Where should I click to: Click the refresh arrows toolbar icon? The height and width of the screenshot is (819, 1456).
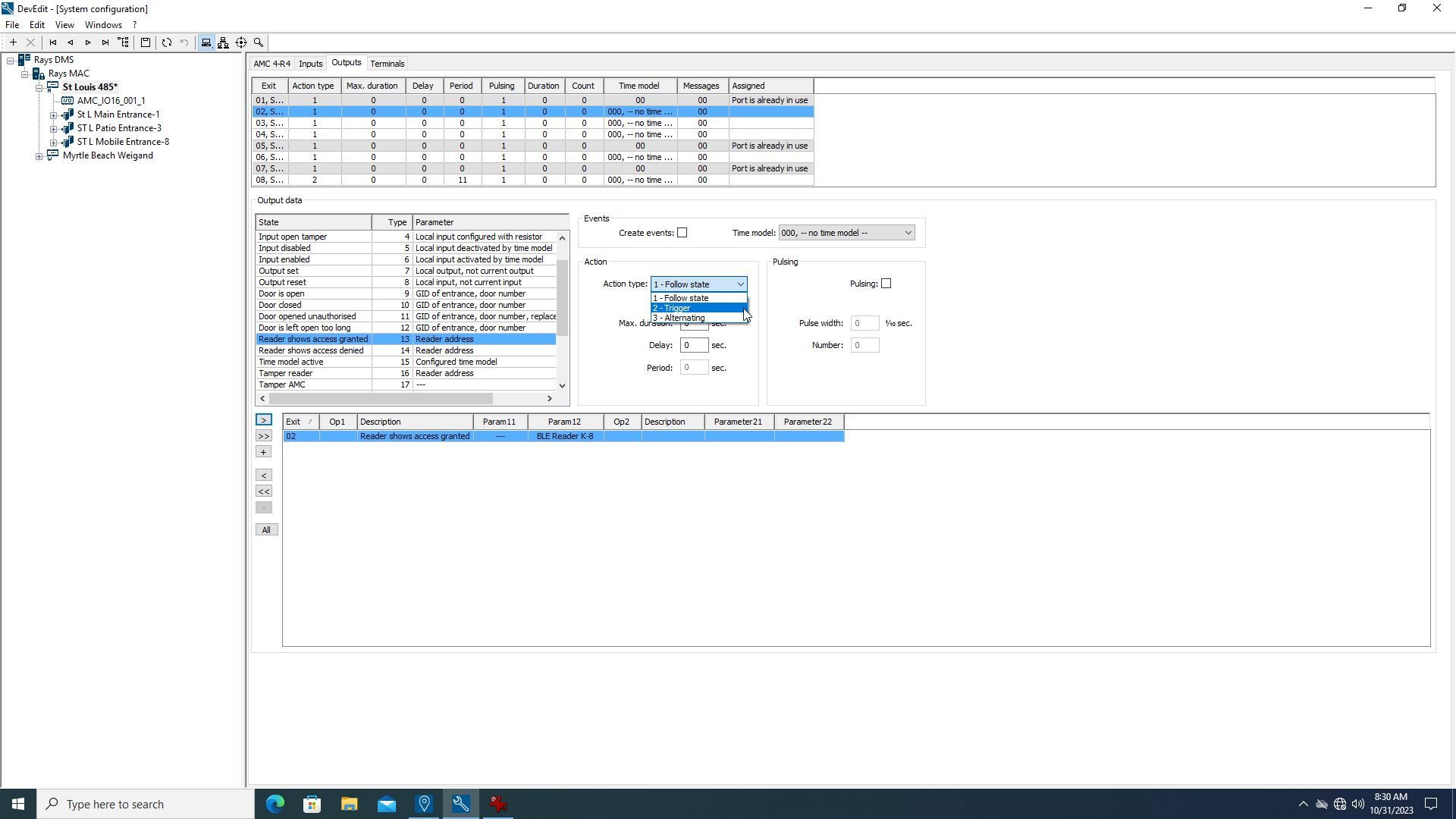click(x=167, y=42)
